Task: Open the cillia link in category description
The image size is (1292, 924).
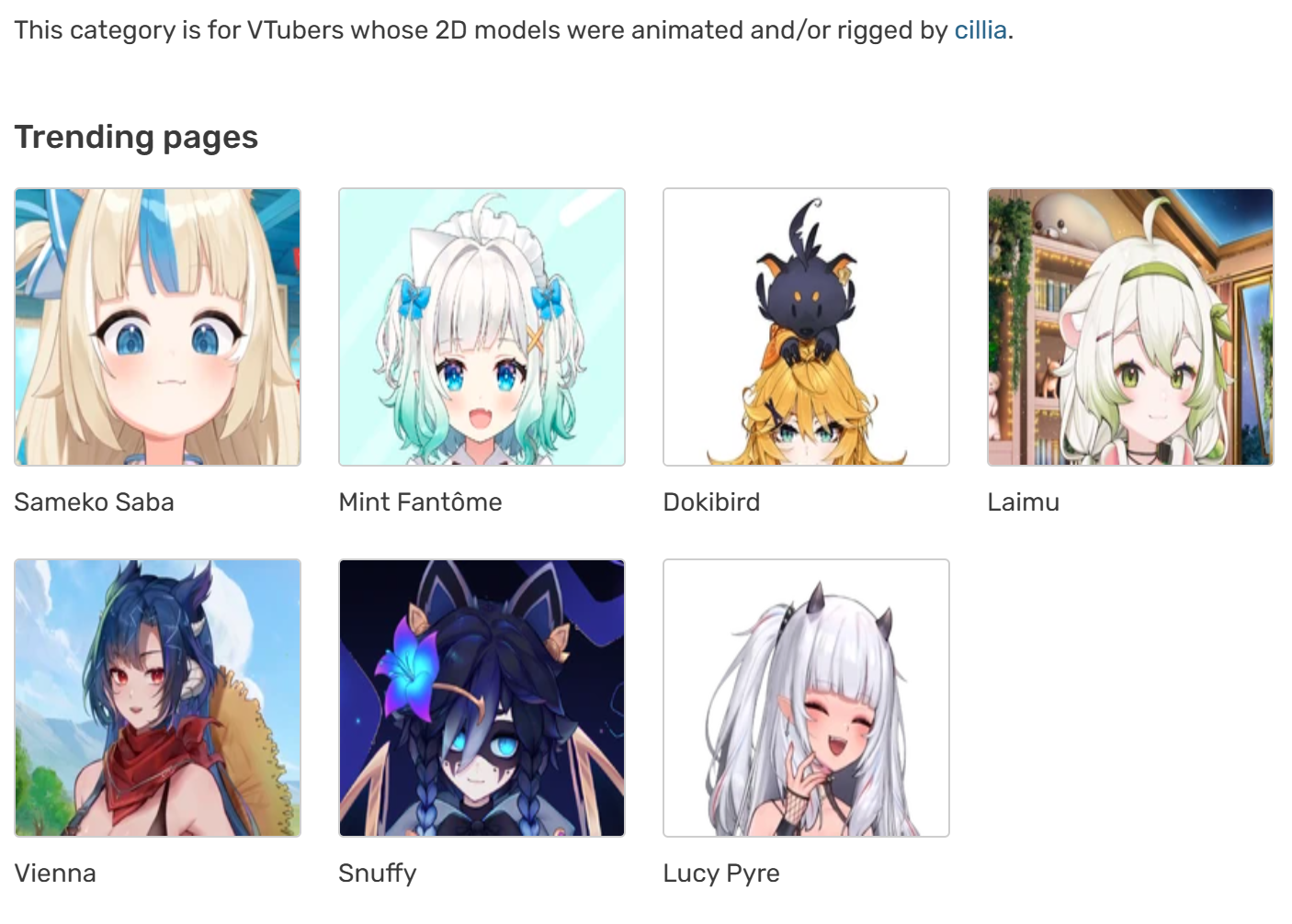Action: (x=980, y=30)
